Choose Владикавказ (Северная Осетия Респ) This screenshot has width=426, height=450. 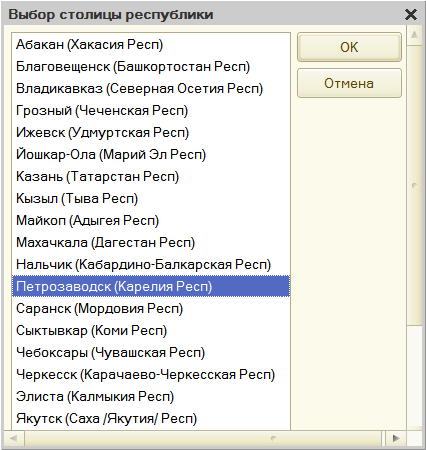pos(151,88)
